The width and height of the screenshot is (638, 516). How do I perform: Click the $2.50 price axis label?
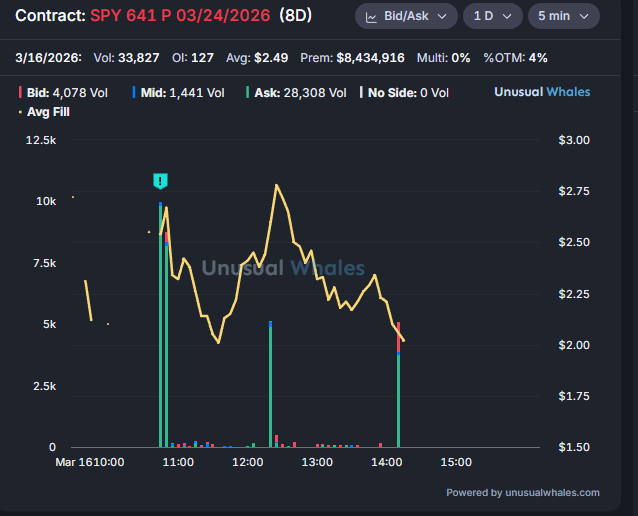(x=574, y=243)
